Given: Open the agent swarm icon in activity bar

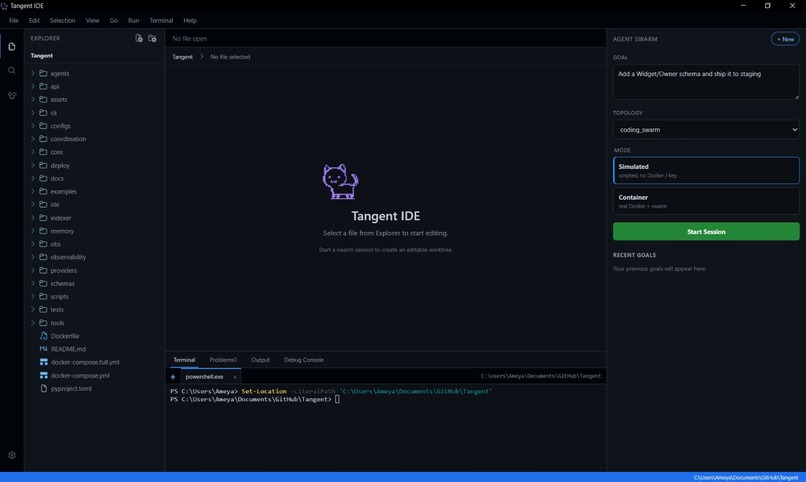Looking at the screenshot, I should (12, 95).
